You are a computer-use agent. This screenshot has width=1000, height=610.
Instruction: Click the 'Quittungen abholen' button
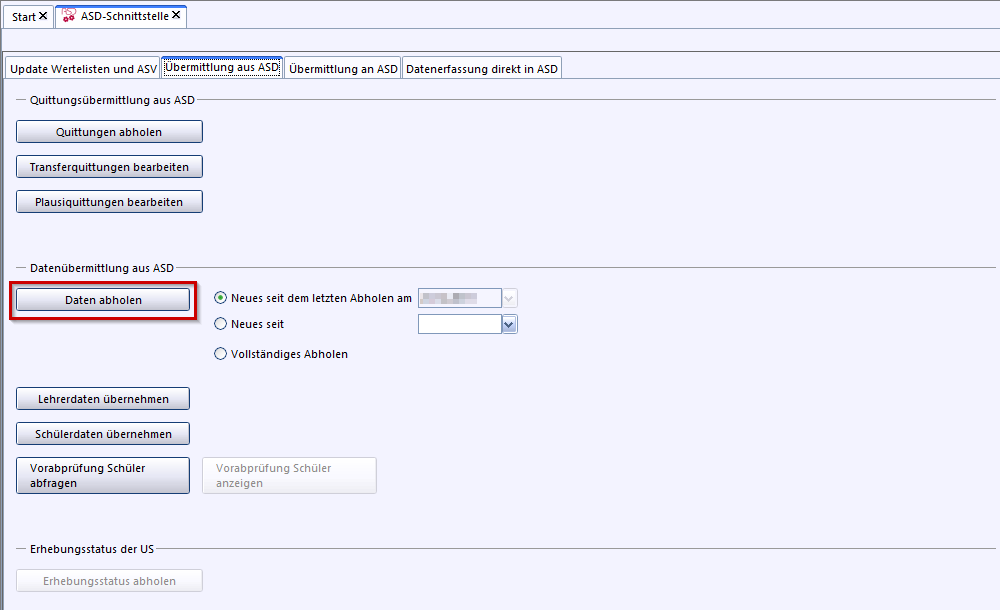coord(109,132)
